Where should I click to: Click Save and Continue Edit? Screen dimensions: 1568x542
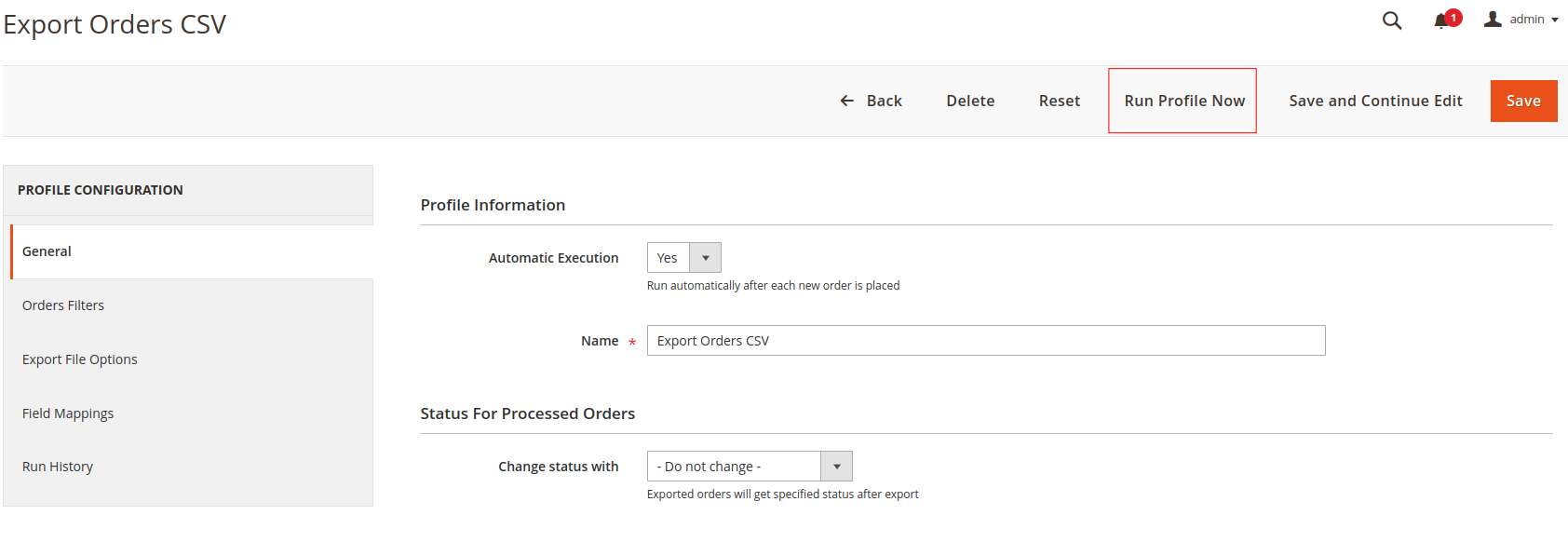(x=1375, y=101)
